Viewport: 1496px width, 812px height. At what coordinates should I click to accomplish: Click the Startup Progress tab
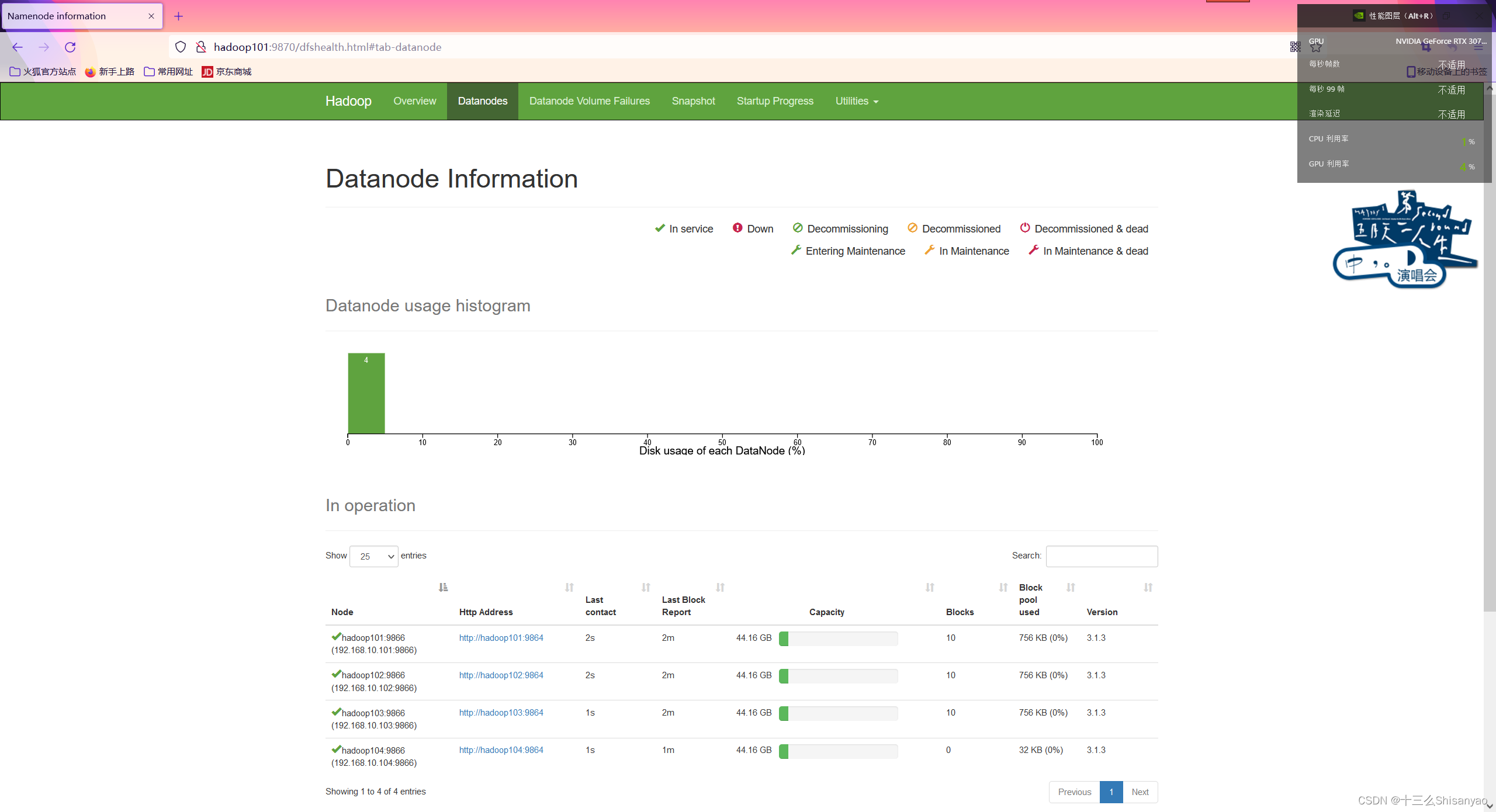point(775,100)
